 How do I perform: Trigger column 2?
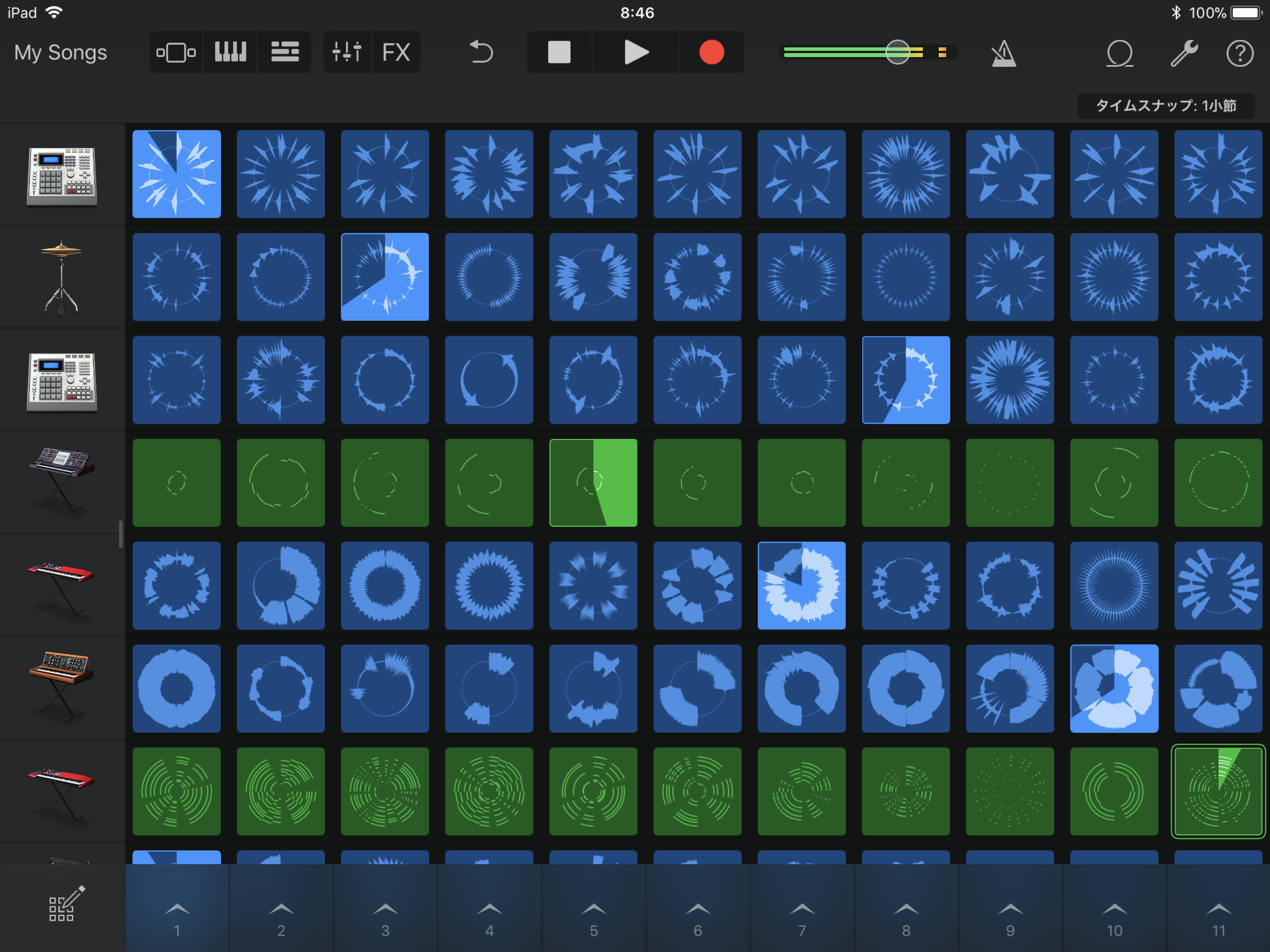pyautogui.click(x=282, y=909)
